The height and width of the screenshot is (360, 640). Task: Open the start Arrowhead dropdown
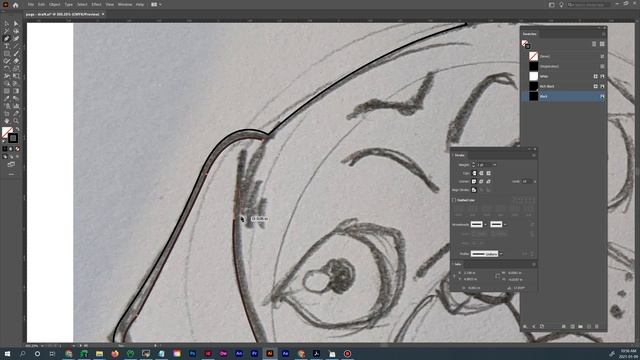[485, 224]
